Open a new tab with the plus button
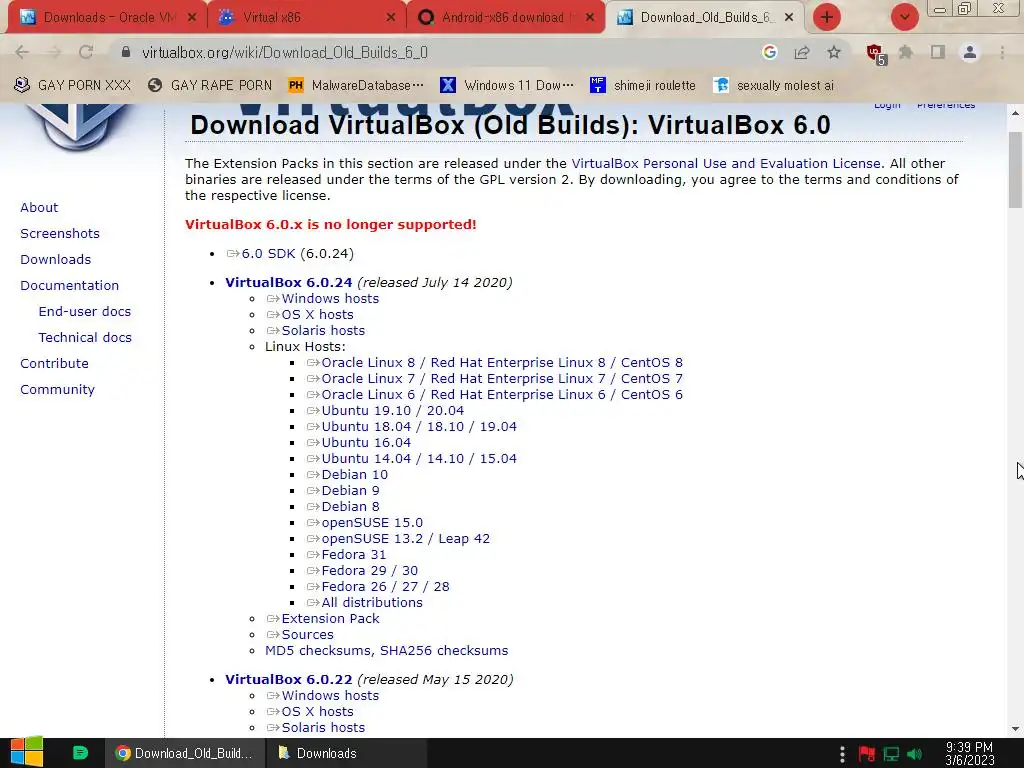This screenshot has width=1024, height=768. pyautogui.click(x=827, y=17)
